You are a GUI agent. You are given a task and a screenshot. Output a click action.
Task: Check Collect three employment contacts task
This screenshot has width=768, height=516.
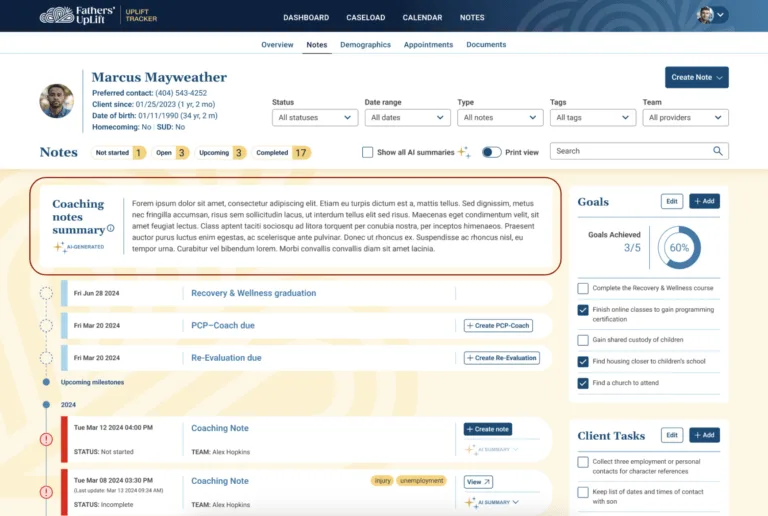pos(583,462)
